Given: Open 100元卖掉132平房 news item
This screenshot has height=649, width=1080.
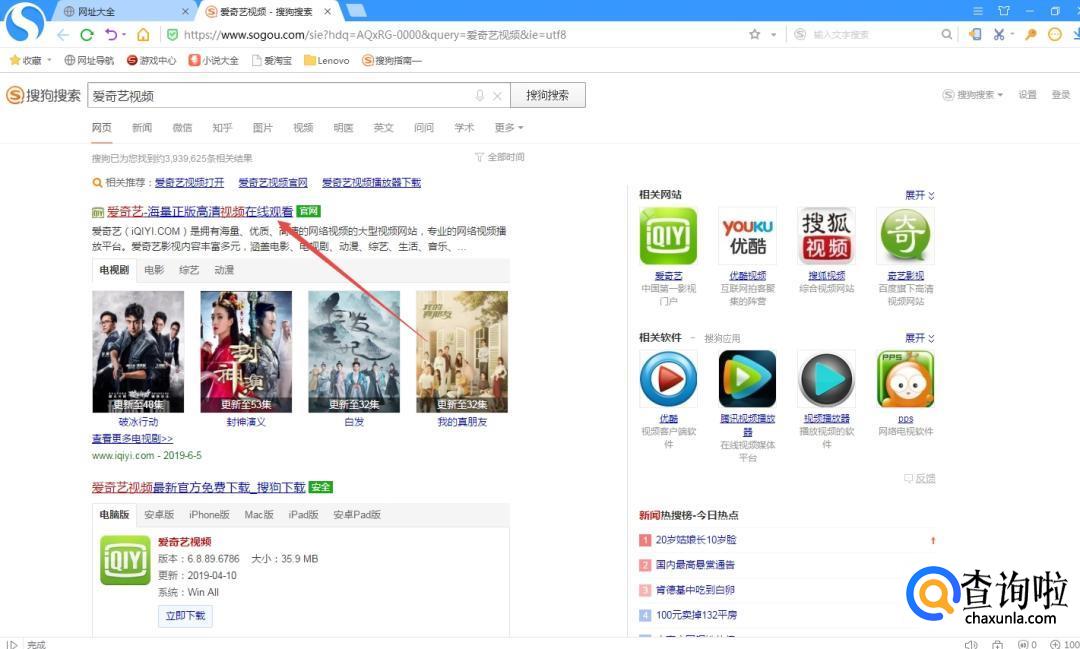Looking at the screenshot, I should [x=696, y=615].
